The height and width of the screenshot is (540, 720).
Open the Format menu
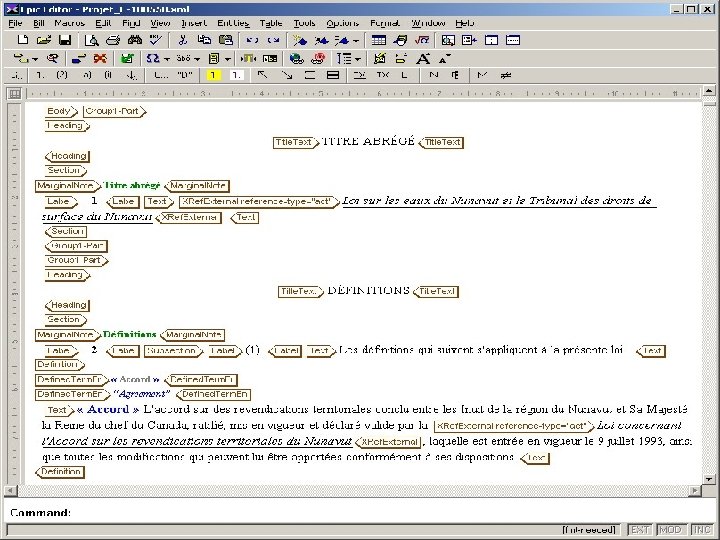385,23
